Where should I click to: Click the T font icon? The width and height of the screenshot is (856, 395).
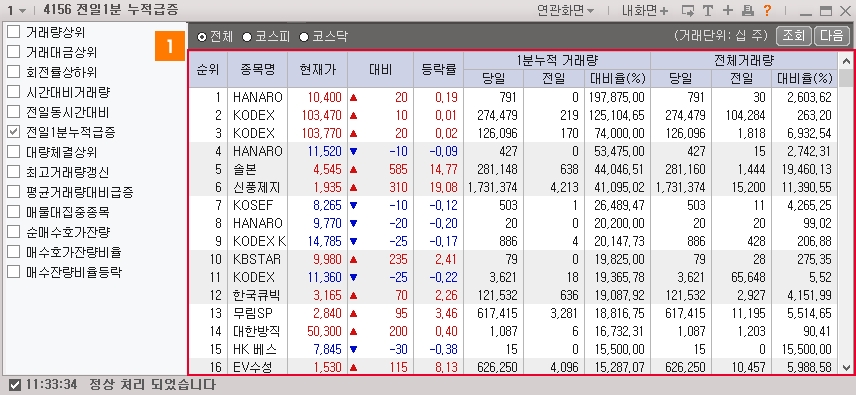click(708, 10)
